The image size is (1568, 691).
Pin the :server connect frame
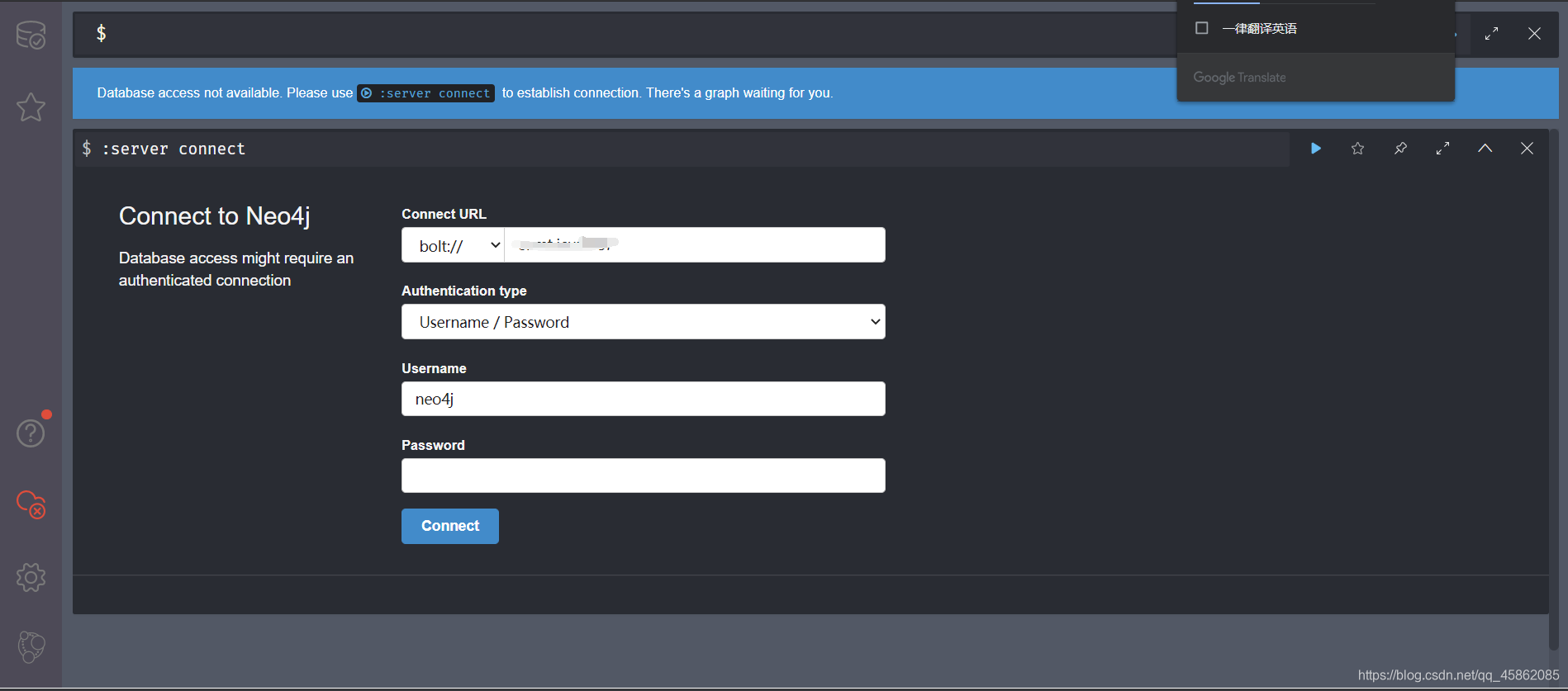click(x=1400, y=149)
